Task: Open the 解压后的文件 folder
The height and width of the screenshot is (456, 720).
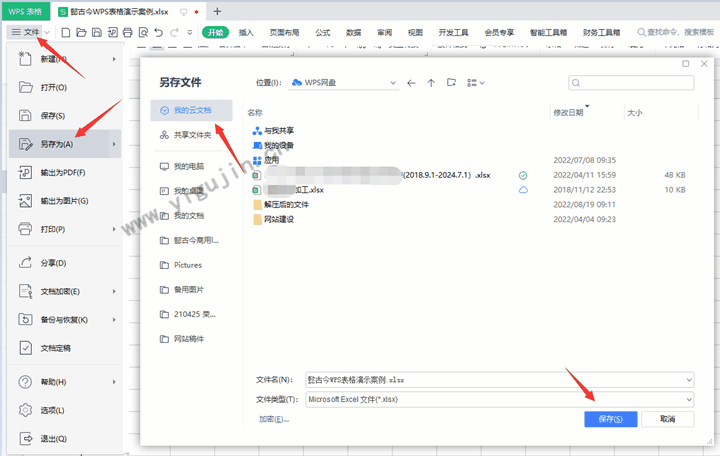Action: pos(281,204)
